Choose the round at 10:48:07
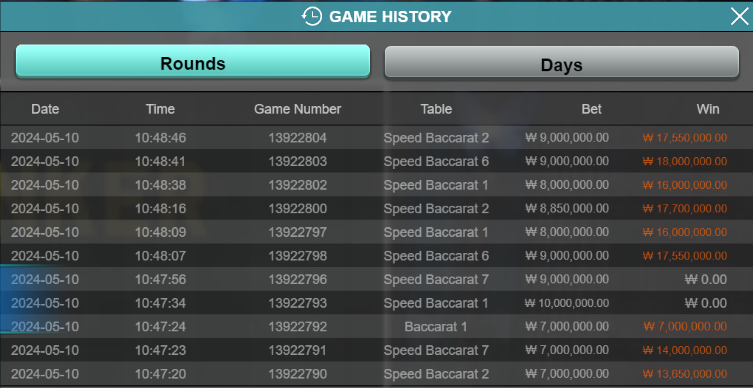The height and width of the screenshot is (388, 753). coord(376,255)
